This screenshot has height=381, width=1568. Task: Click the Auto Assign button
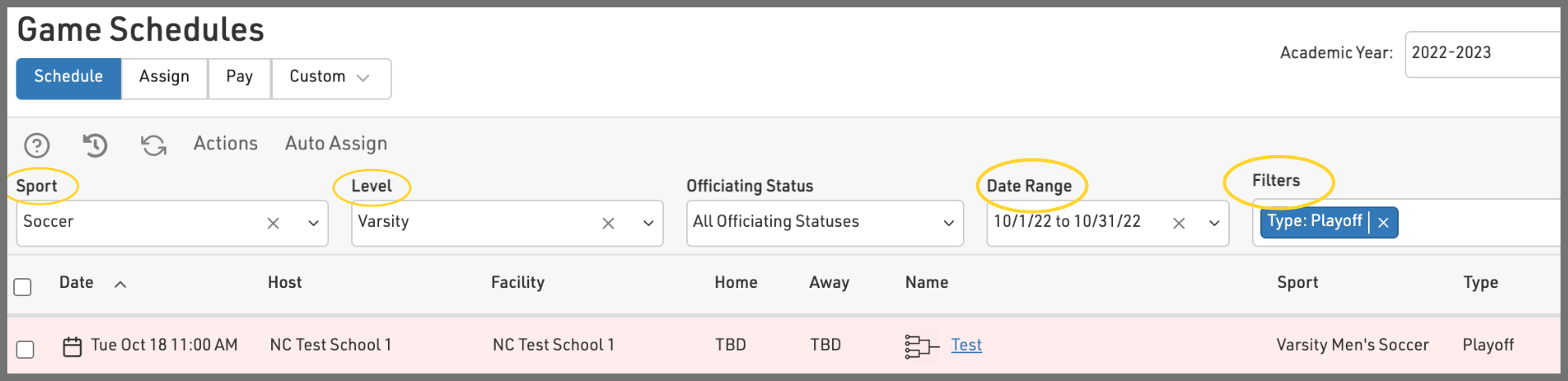[x=336, y=144]
